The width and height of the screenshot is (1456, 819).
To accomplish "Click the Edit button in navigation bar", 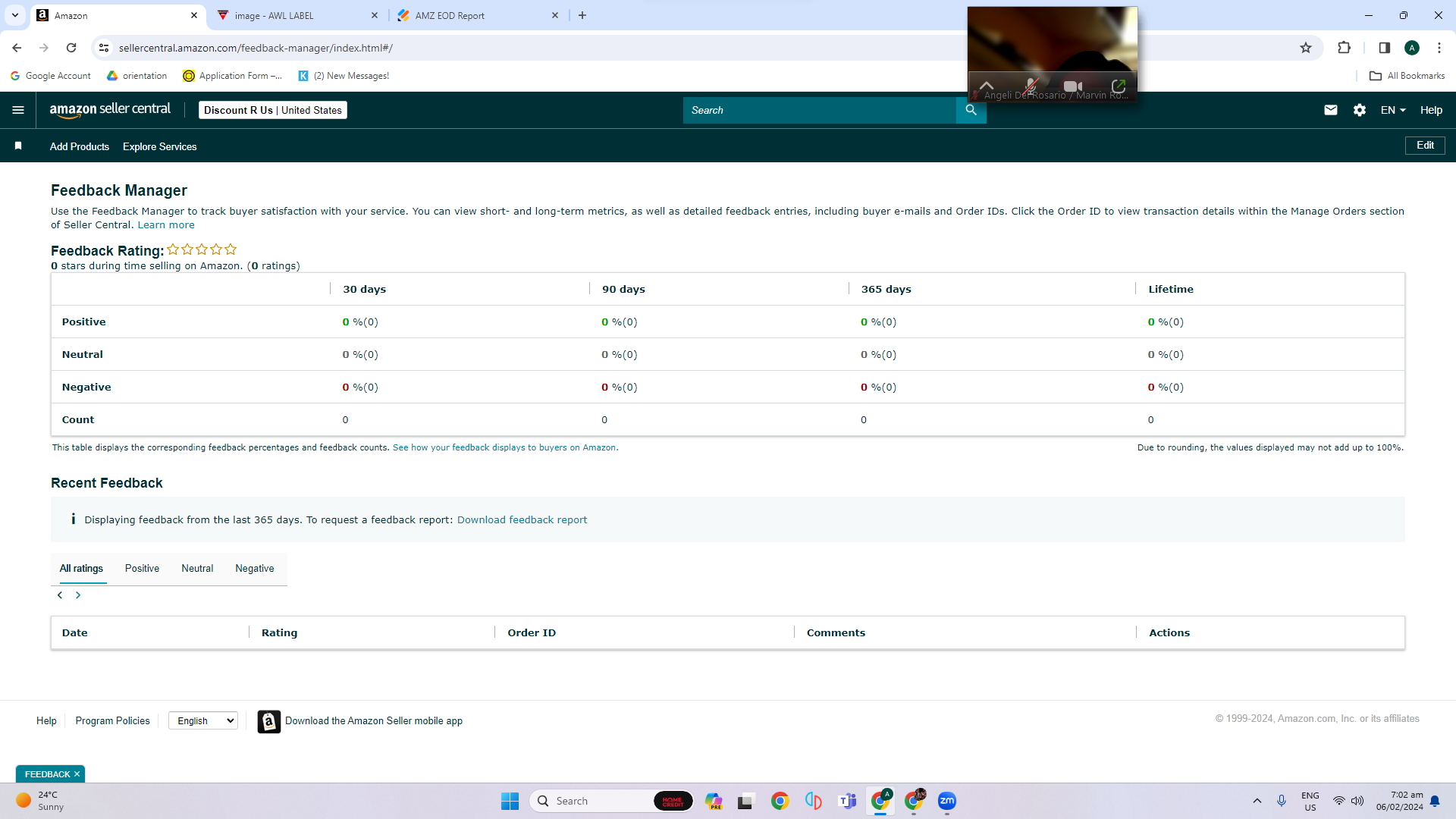I will click(x=1425, y=146).
